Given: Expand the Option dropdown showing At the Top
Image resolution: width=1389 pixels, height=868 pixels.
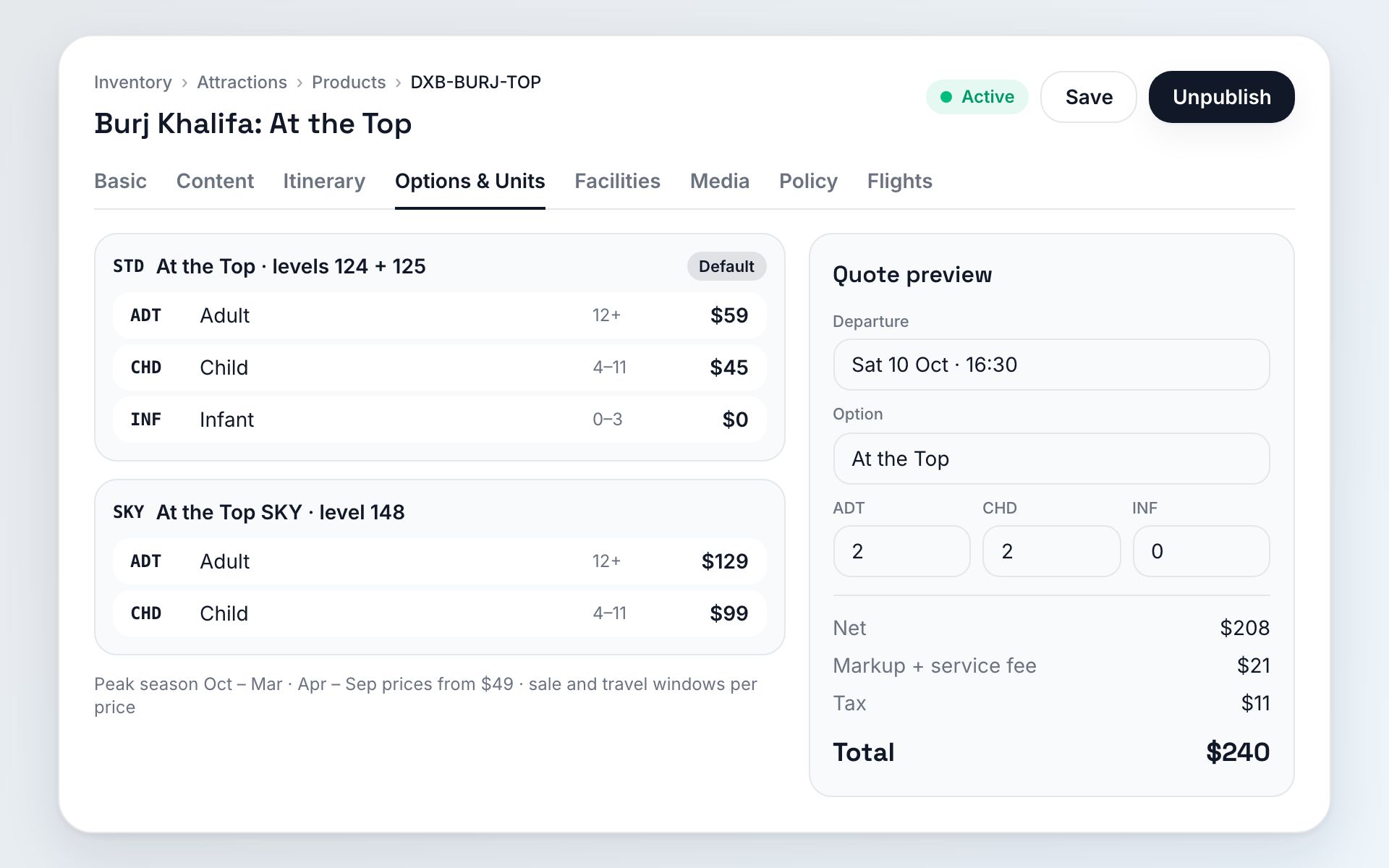Looking at the screenshot, I should coord(1051,459).
